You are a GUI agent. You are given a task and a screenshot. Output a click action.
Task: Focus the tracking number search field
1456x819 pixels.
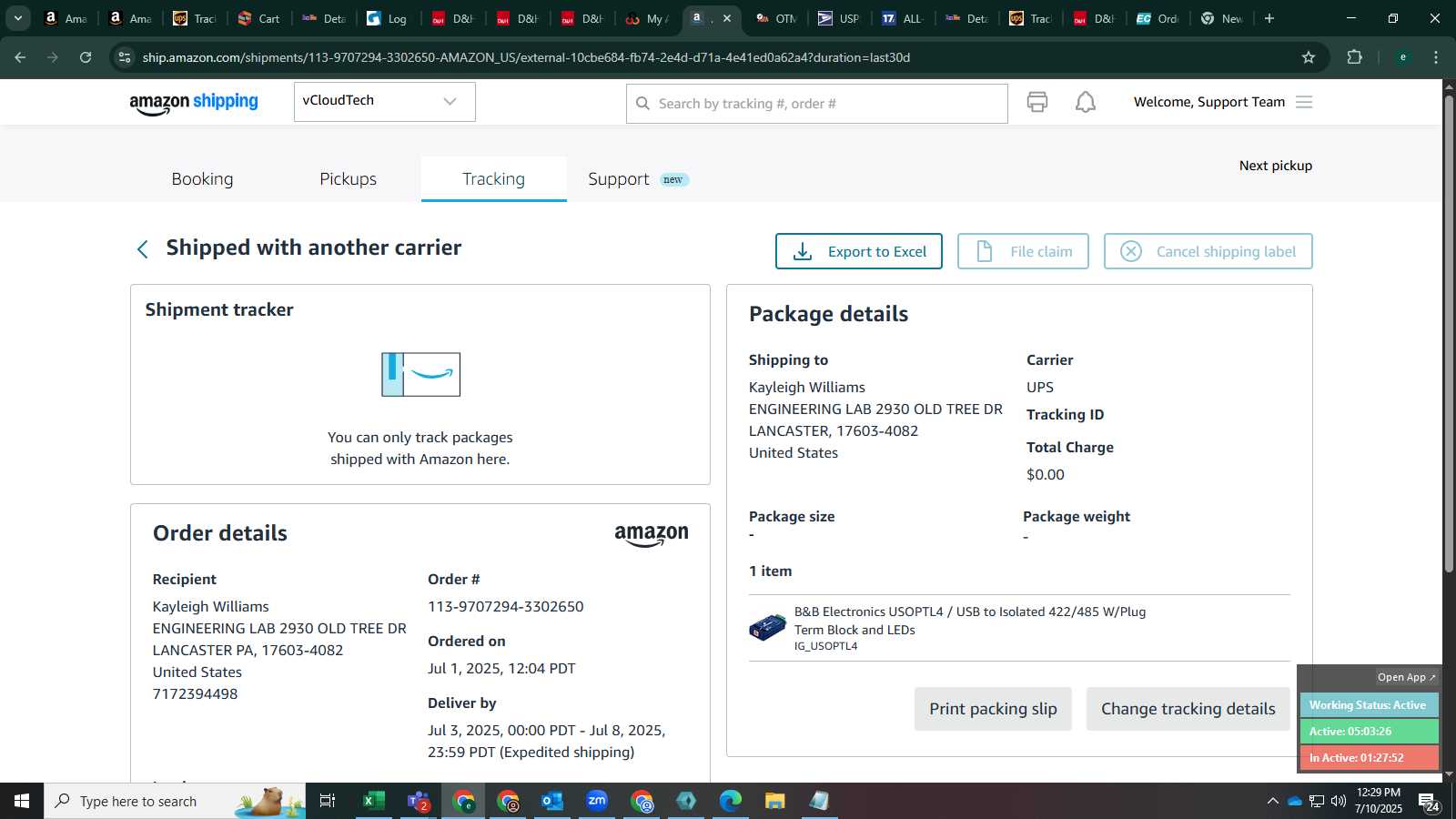[816, 104]
